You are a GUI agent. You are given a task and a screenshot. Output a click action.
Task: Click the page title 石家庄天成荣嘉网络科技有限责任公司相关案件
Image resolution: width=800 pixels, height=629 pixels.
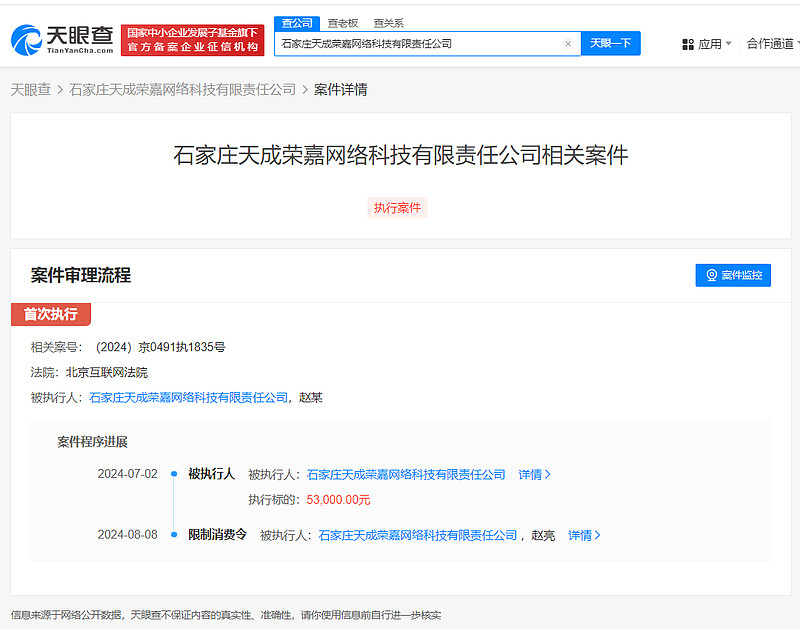[x=401, y=155]
